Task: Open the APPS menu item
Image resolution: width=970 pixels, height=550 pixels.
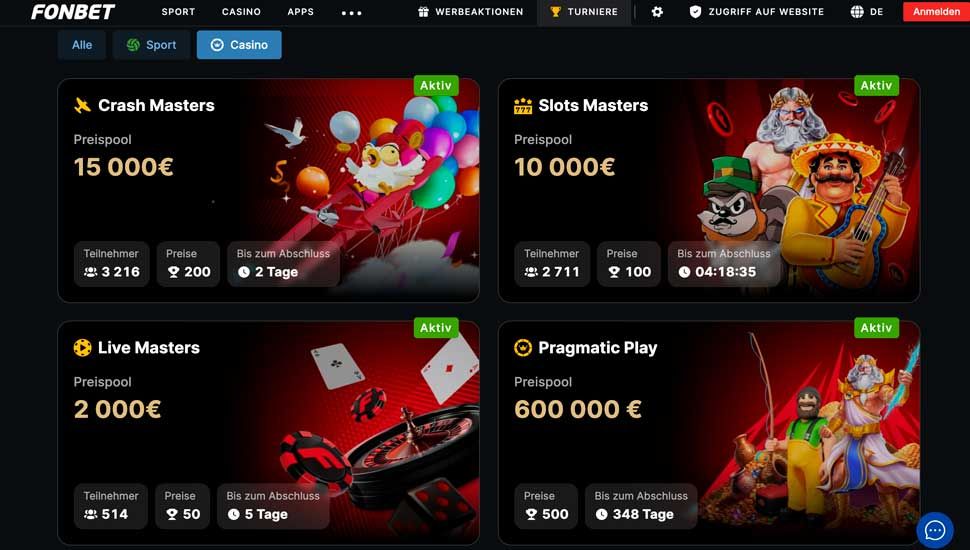Action: pos(301,12)
